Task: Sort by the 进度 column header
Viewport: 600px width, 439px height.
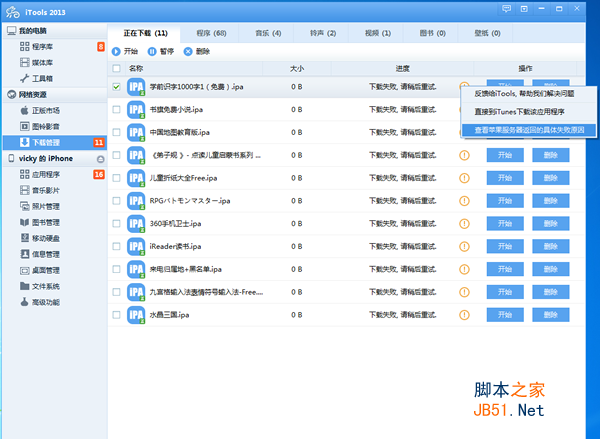Action: click(x=403, y=69)
